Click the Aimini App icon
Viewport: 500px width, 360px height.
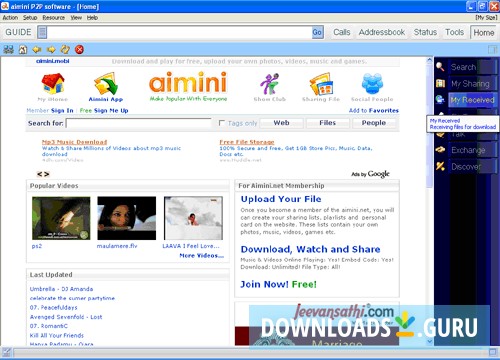pyautogui.click(x=106, y=84)
